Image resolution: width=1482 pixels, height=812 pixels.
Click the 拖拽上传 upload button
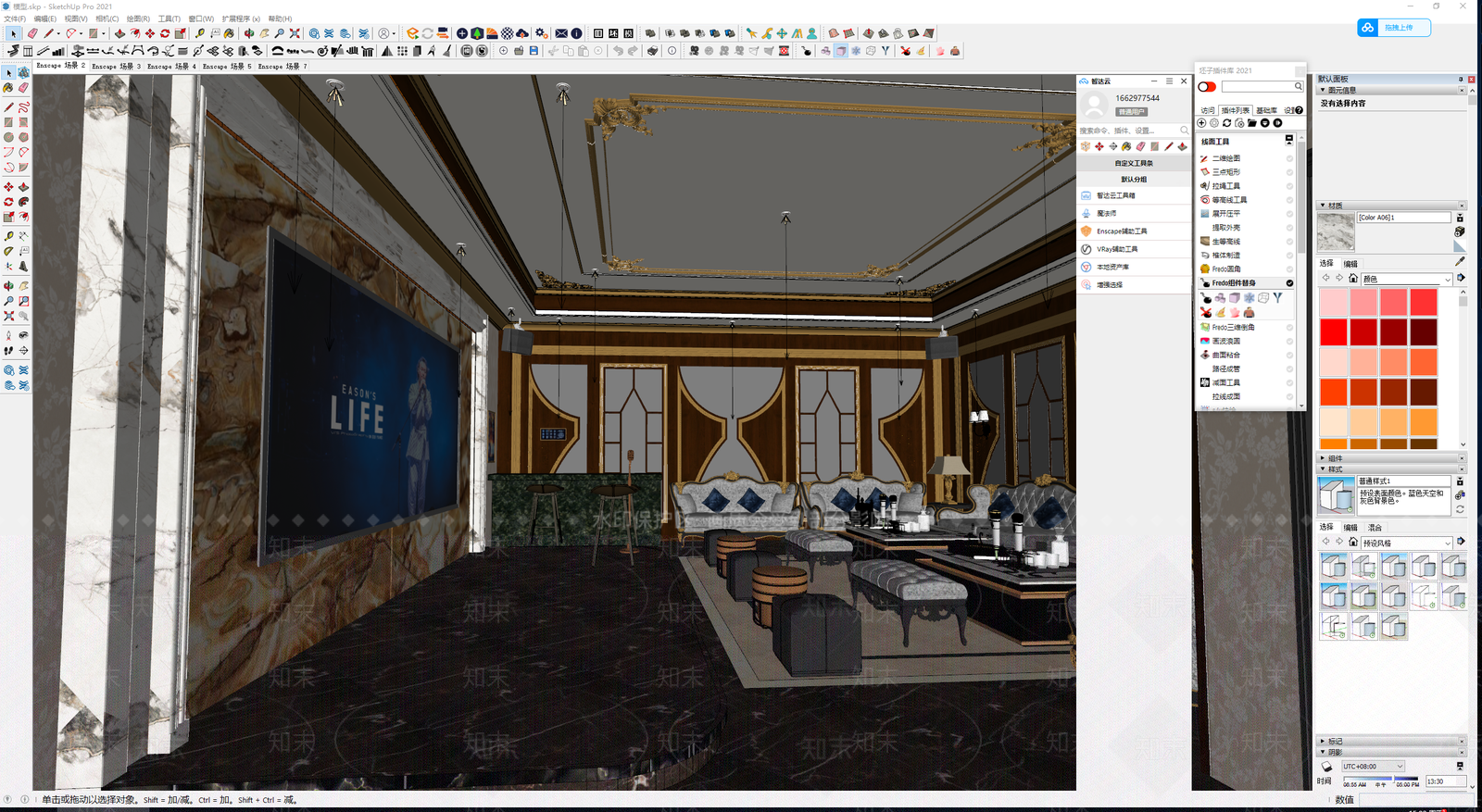click(x=1394, y=28)
